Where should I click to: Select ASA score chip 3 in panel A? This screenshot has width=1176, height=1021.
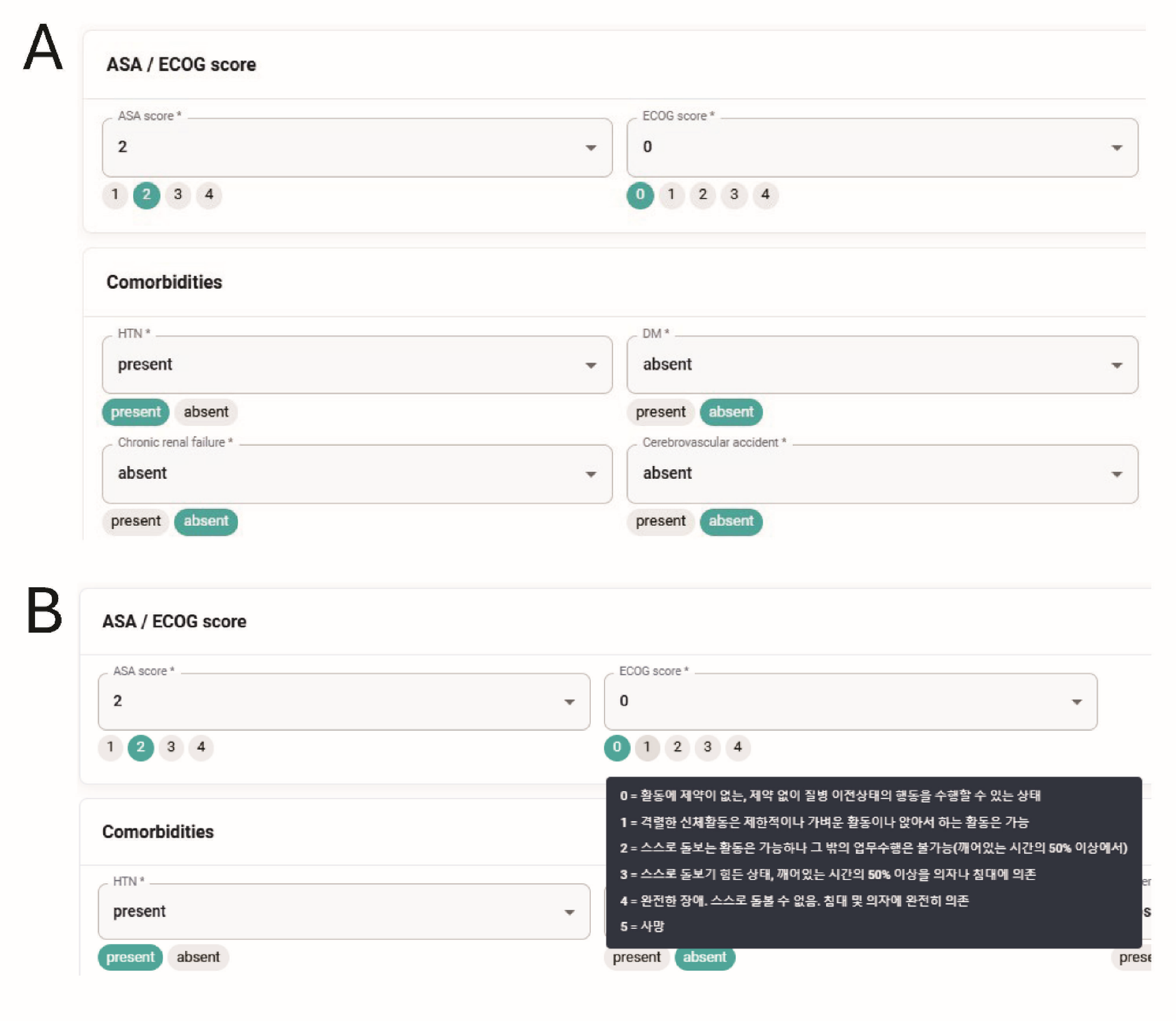coord(178,194)
